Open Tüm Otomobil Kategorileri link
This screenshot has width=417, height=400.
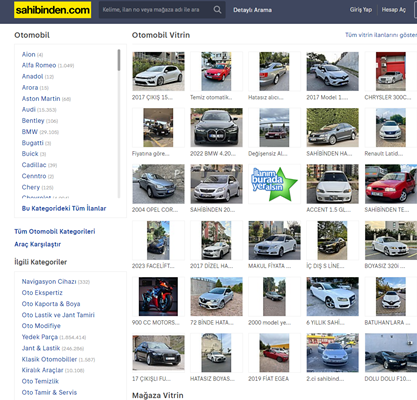click(55, 231)
